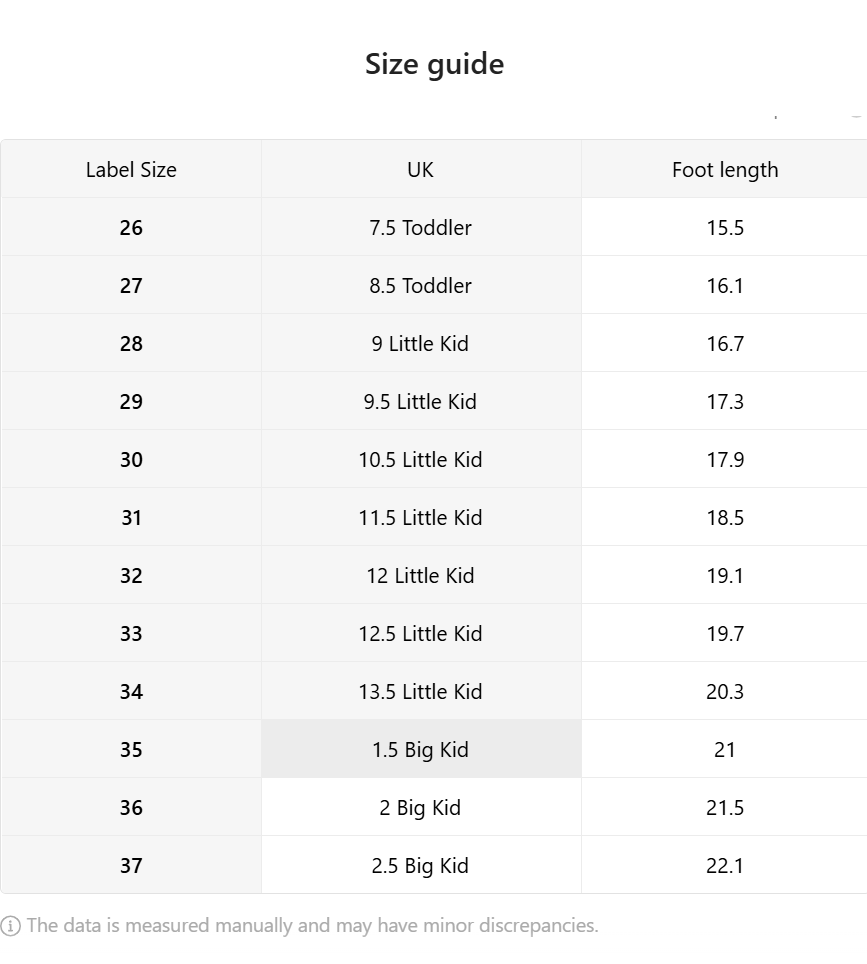Select the Label Size column header
867x964 pixels.
pyautogui.click(x=131, y=169)
